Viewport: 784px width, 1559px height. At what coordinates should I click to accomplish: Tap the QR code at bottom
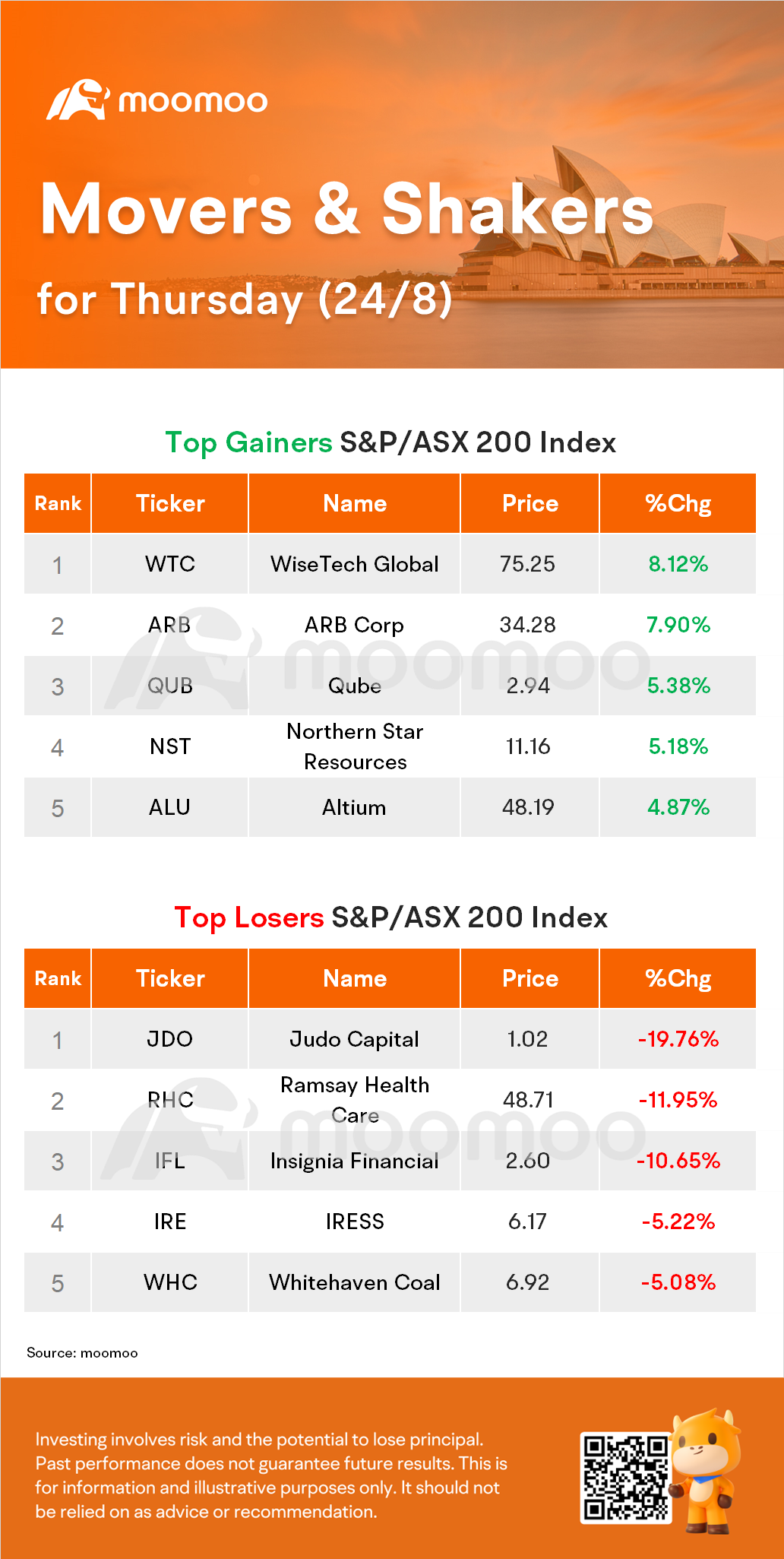pyautogui.click(x=626, y=1478)
